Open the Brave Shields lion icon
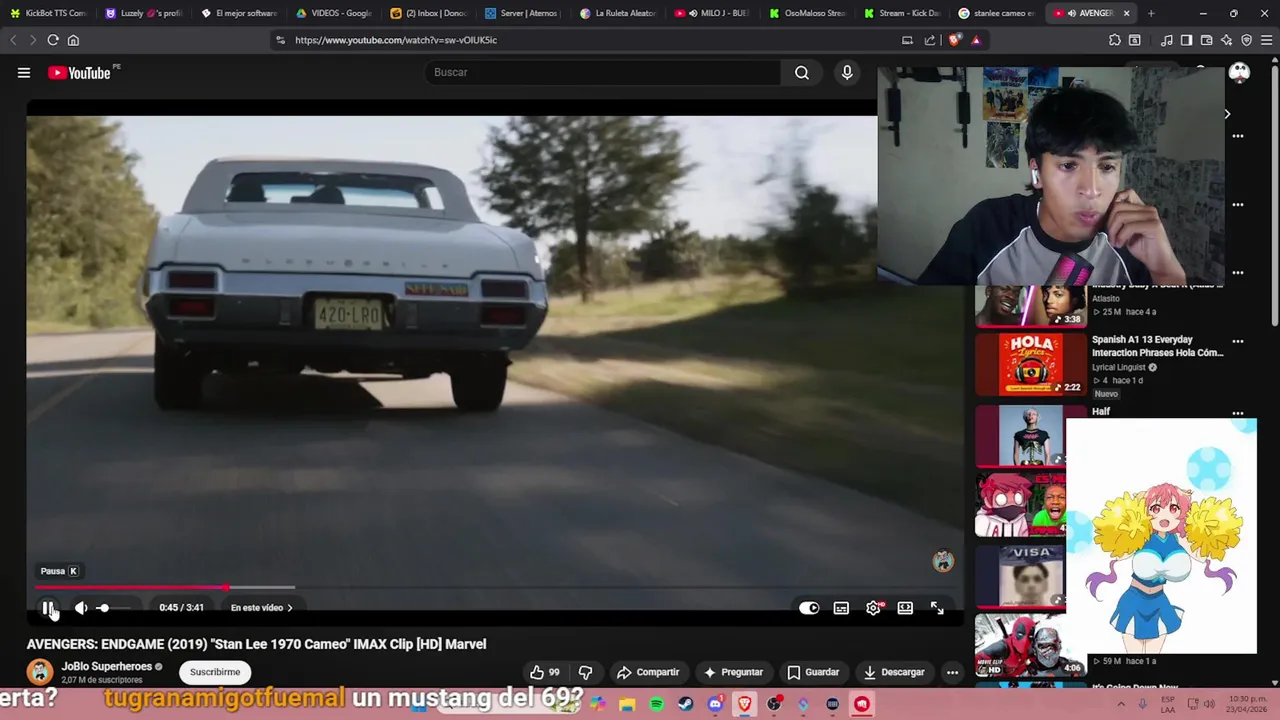 pos(954,40)
